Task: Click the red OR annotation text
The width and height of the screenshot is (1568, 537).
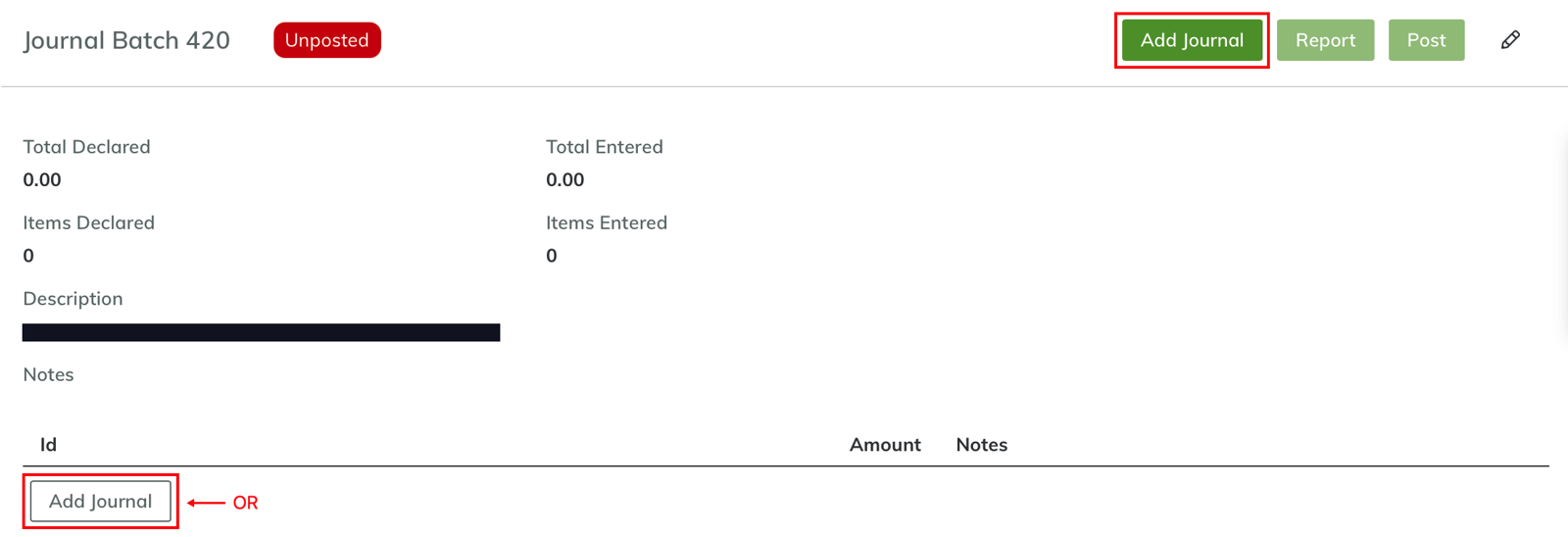Action: click(x=245, y=503)
